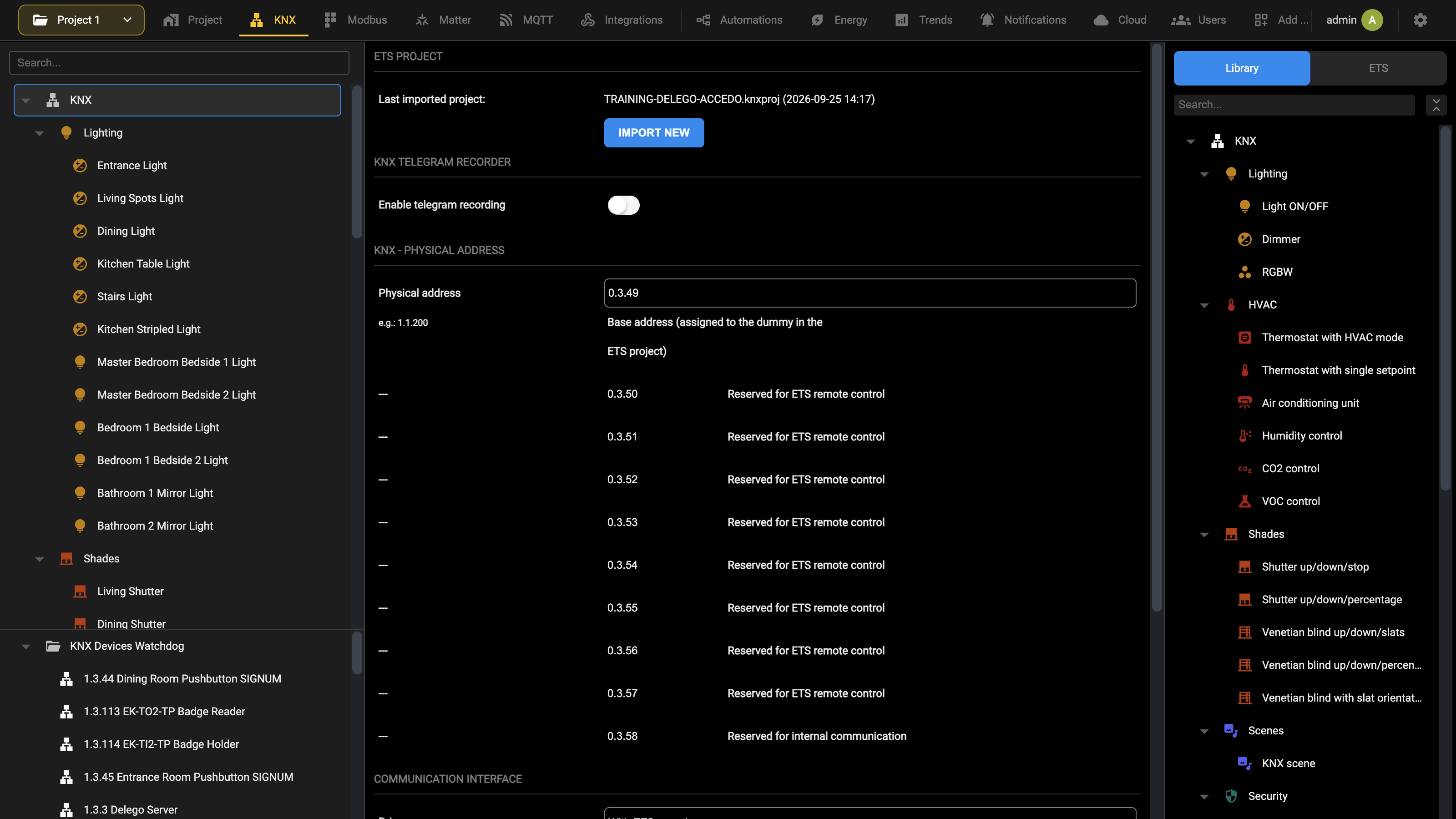
Task: Click the Physical address input field
Action: point(870,293)
